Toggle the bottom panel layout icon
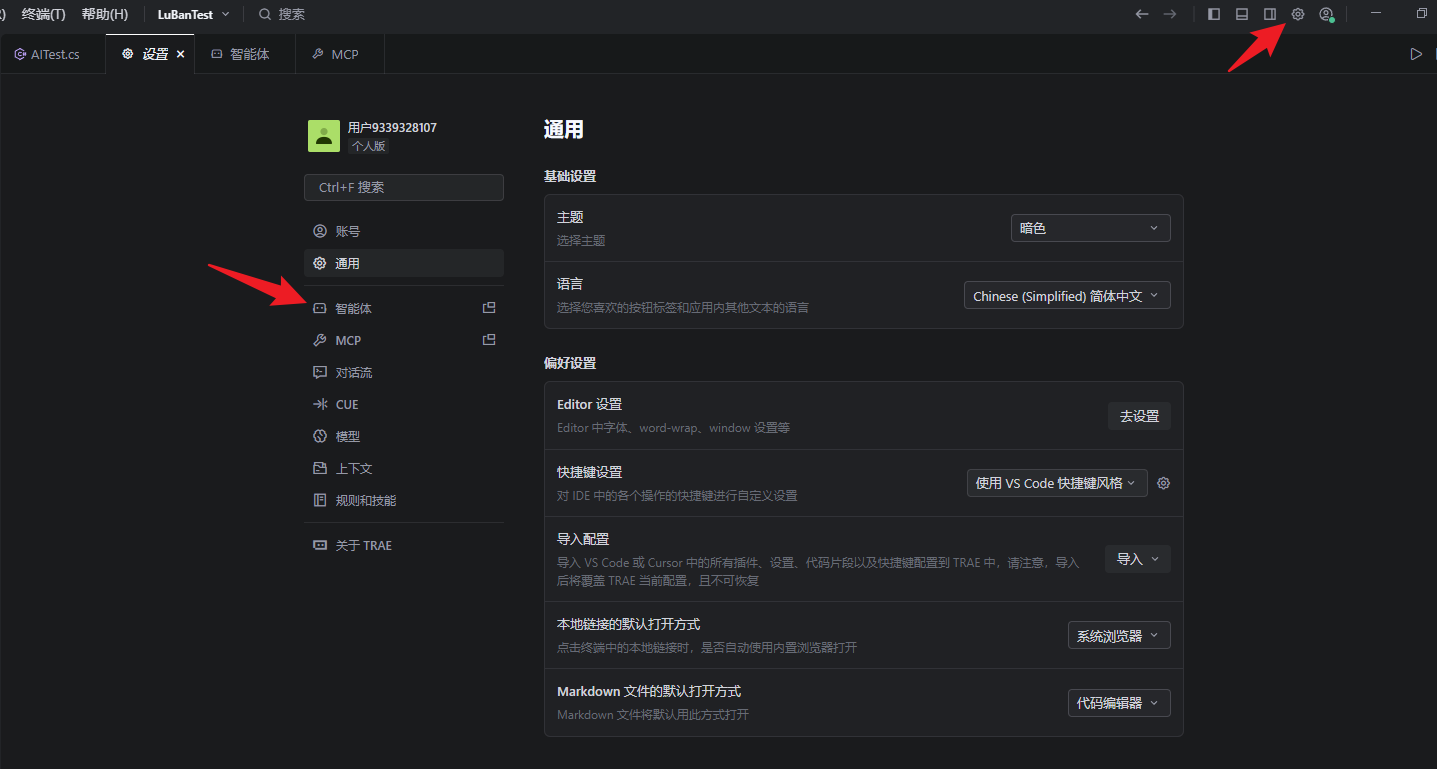This screenshot has width=1437, height=769. (1242, 14)
